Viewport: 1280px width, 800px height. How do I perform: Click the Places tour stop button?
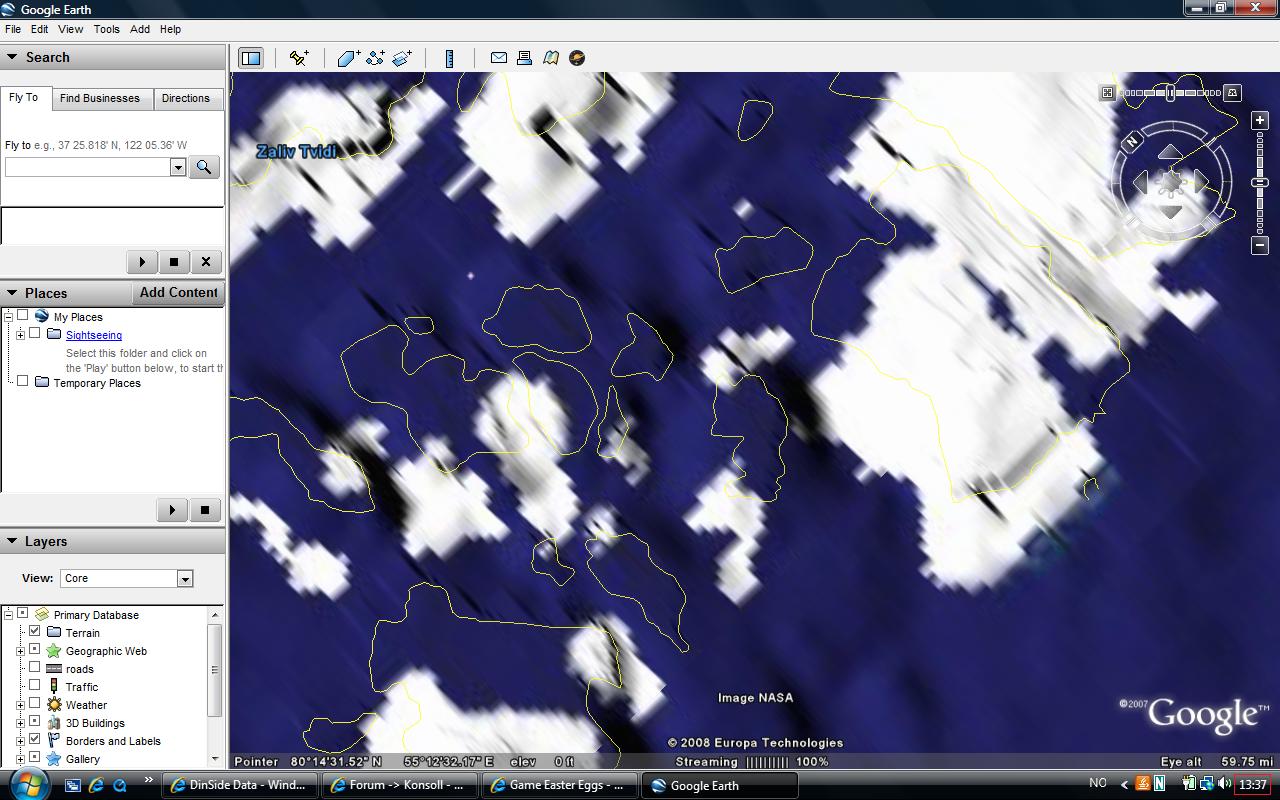click(x=205, y=510)
